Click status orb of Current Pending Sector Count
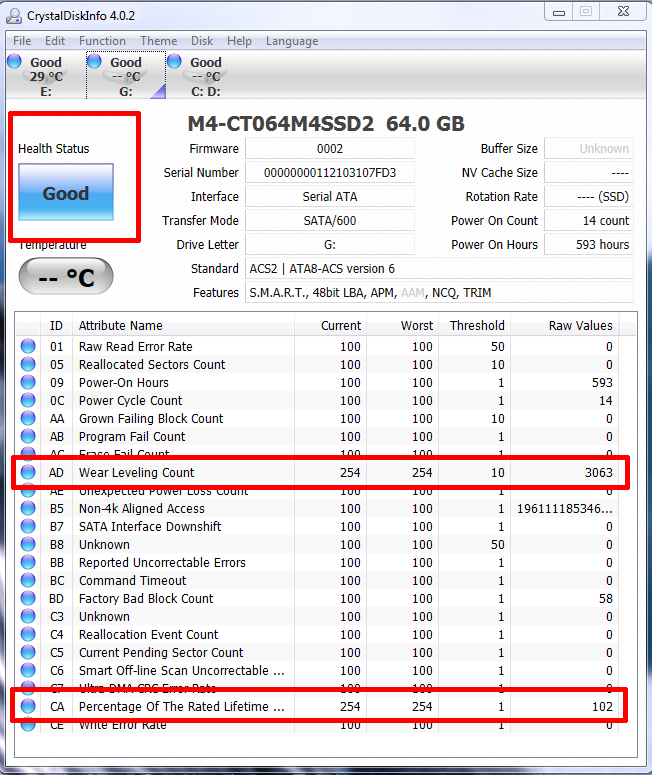 (x=28, y=652)
